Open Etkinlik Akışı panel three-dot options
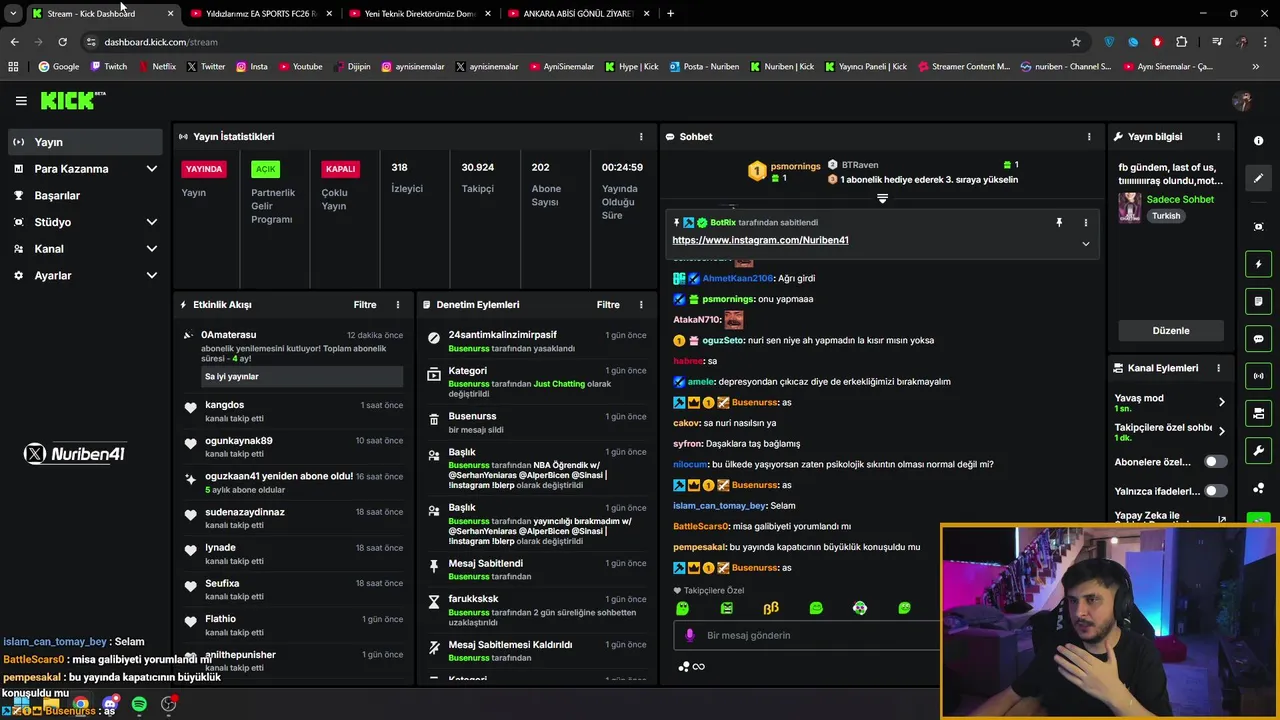The image size is (1280, 720). click(x=398, y=305)
